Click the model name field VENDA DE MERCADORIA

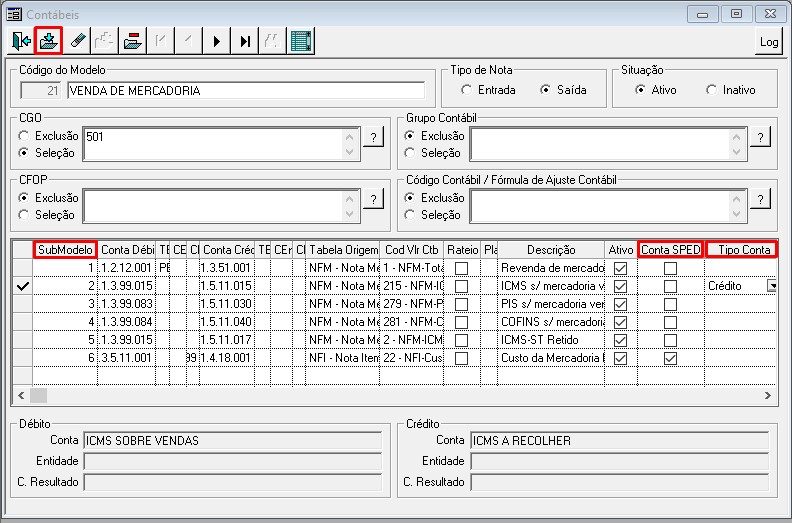tap(246, 90)
